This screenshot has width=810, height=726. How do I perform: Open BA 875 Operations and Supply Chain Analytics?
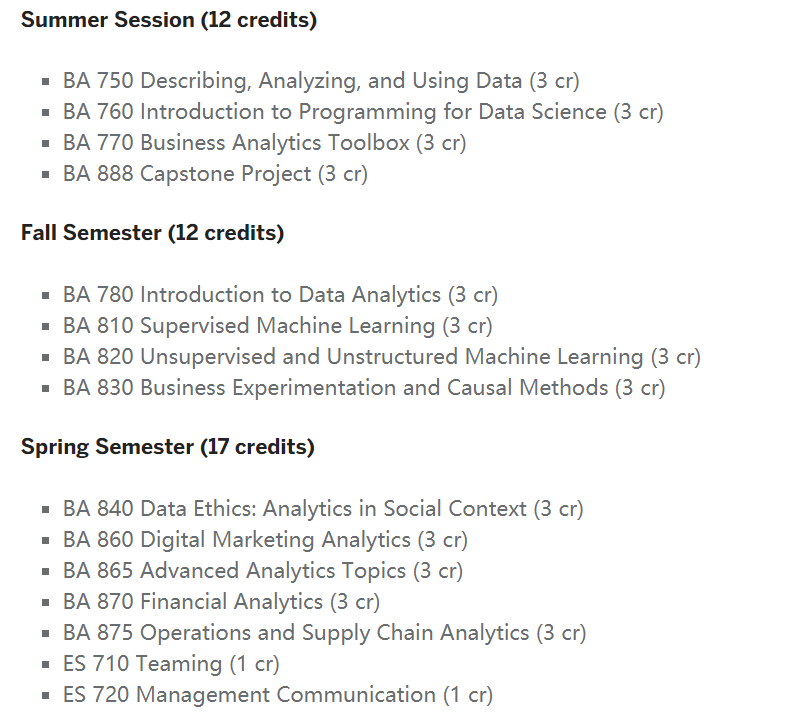(x=324, y=633)
